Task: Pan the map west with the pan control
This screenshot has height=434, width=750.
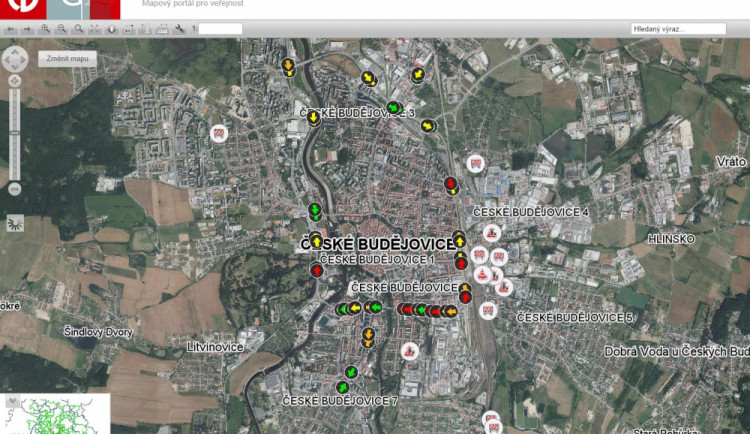Action: (7, 59)
